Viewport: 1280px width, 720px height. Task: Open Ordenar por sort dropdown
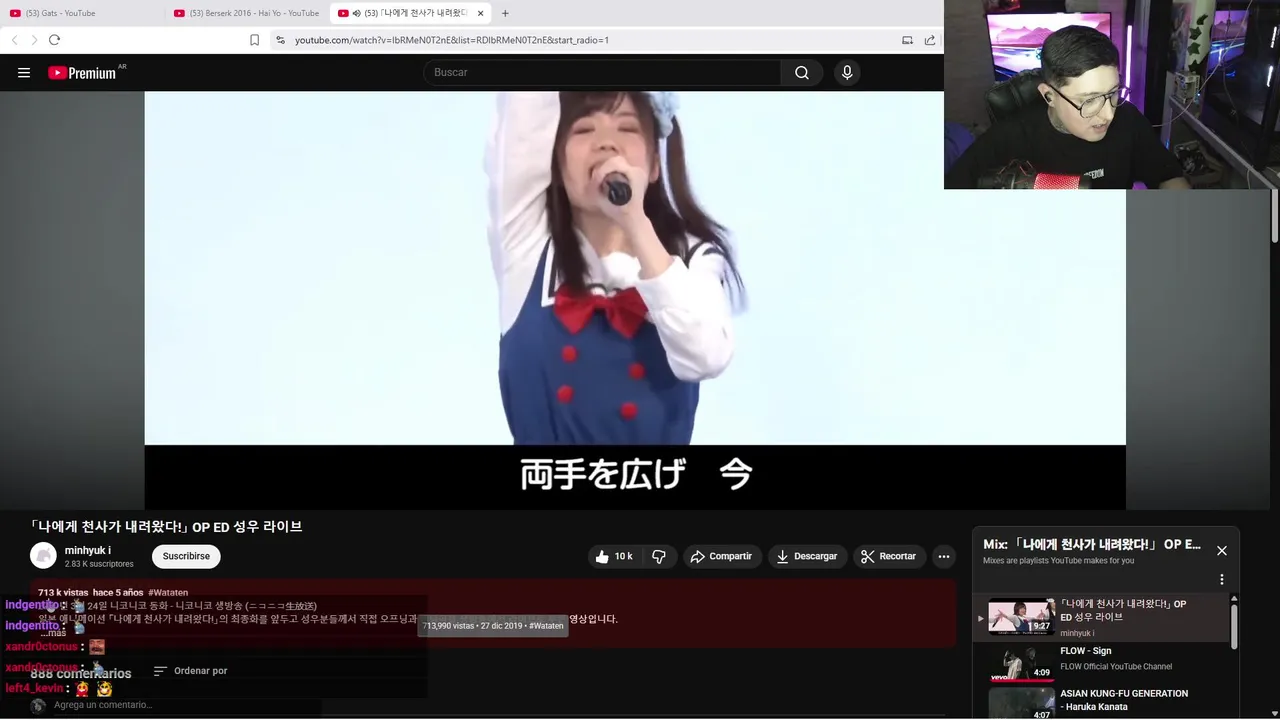click(x=191, y=671)
